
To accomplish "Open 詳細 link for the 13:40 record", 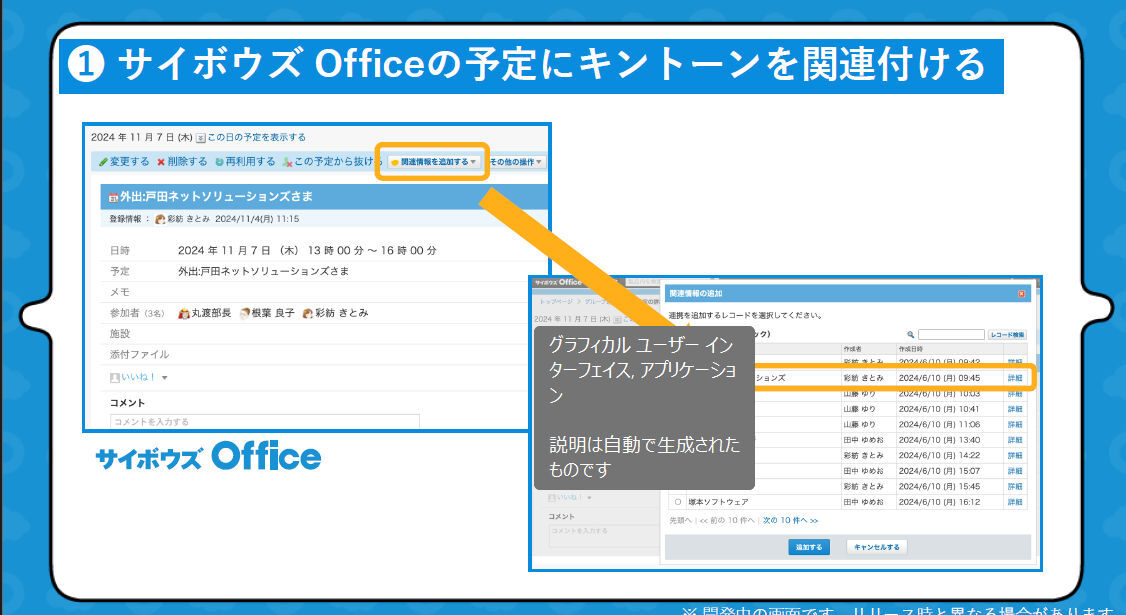I will pos(1015,440).
